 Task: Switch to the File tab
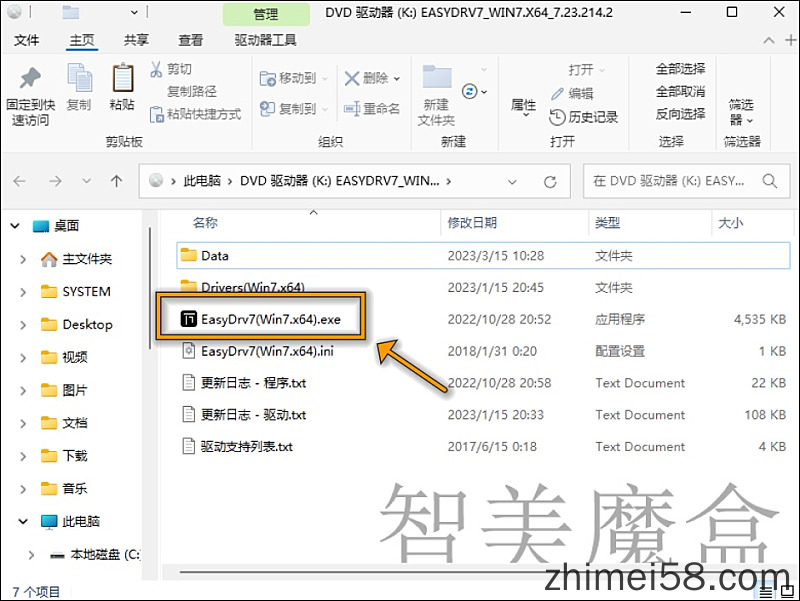click(x=27, y=40)
